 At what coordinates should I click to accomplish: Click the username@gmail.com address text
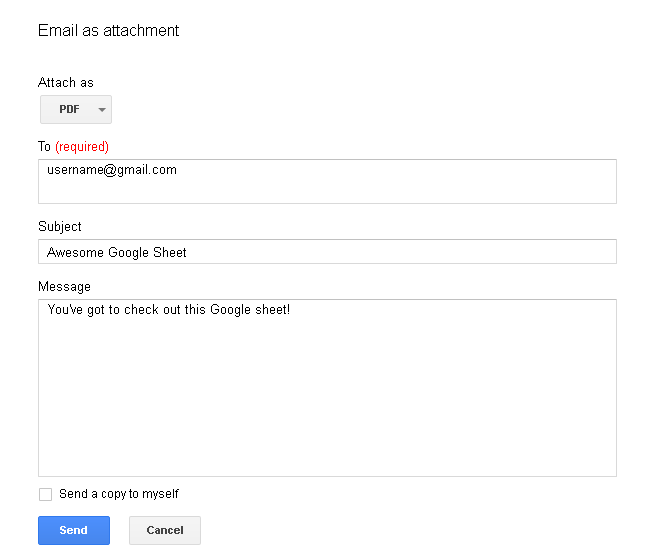[112, 170]
